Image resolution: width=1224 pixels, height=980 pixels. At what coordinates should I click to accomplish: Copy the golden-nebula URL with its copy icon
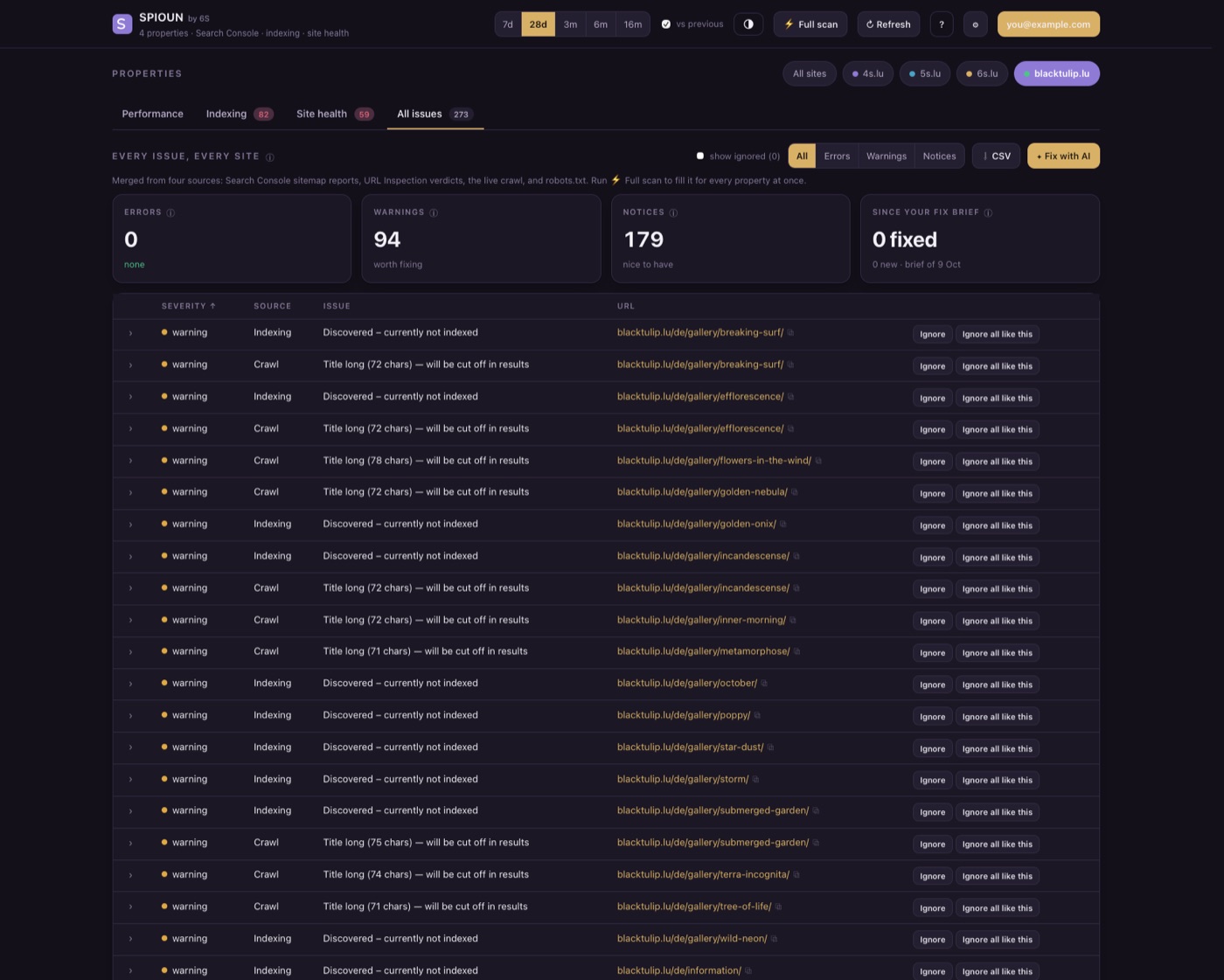(795, 492)
